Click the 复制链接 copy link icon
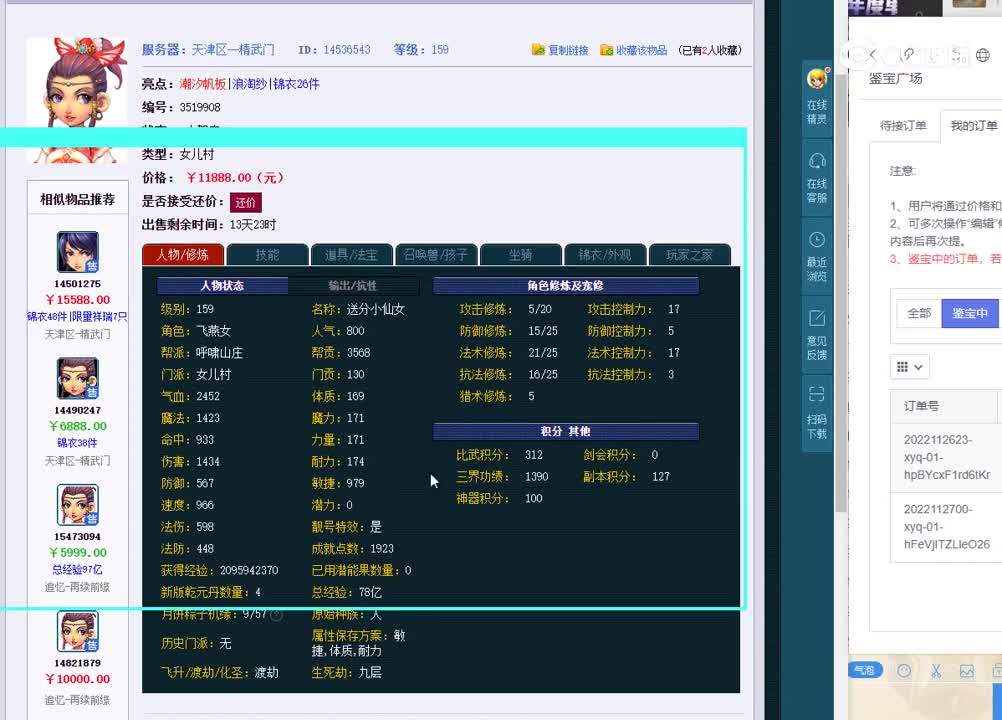The width and height of the screenshot is (1002, 720). click(539, 50)
